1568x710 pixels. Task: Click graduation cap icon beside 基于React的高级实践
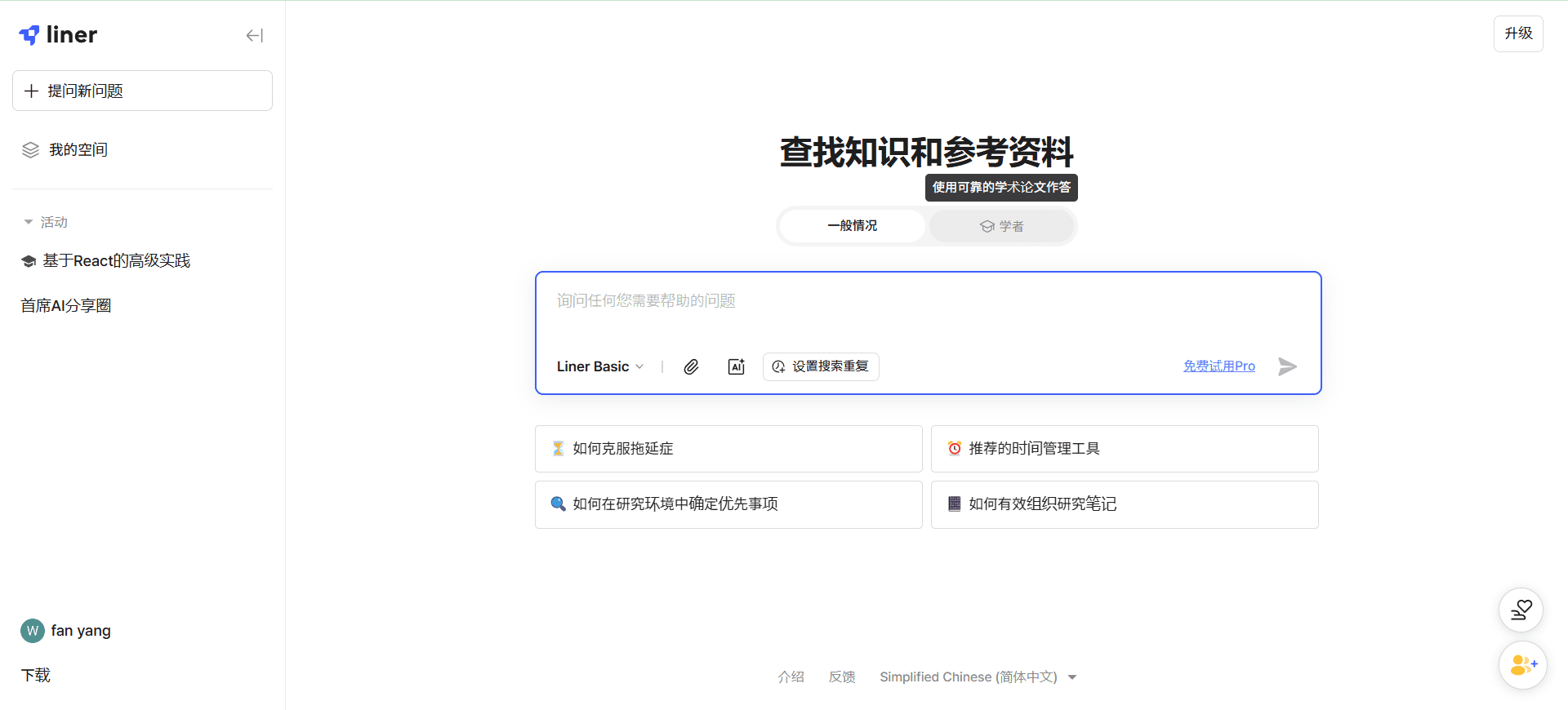pos(29,261)
